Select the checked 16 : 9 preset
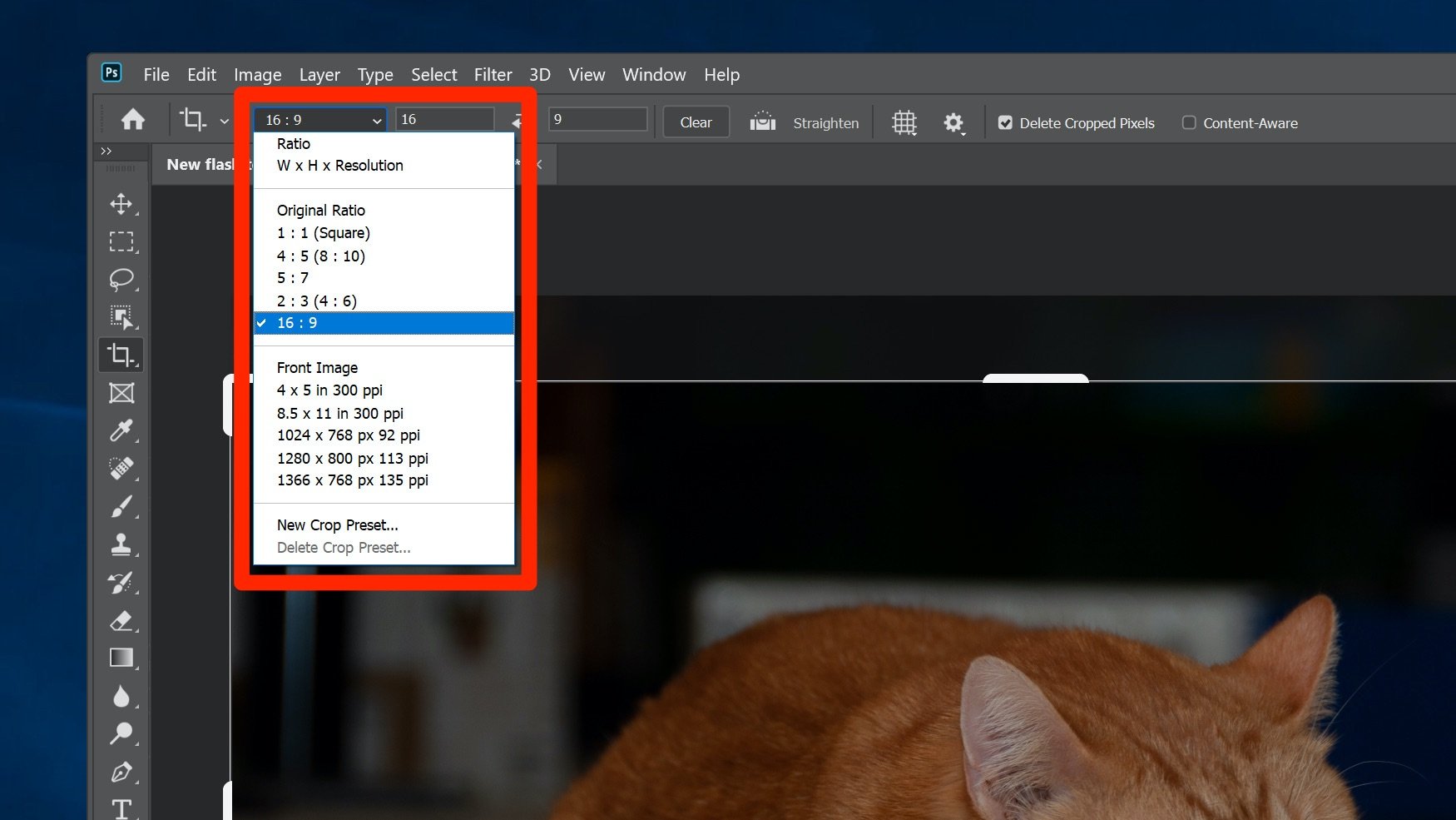Viewport: 1456px width, 820px height. pyautogui.click(x=384, y=323)
